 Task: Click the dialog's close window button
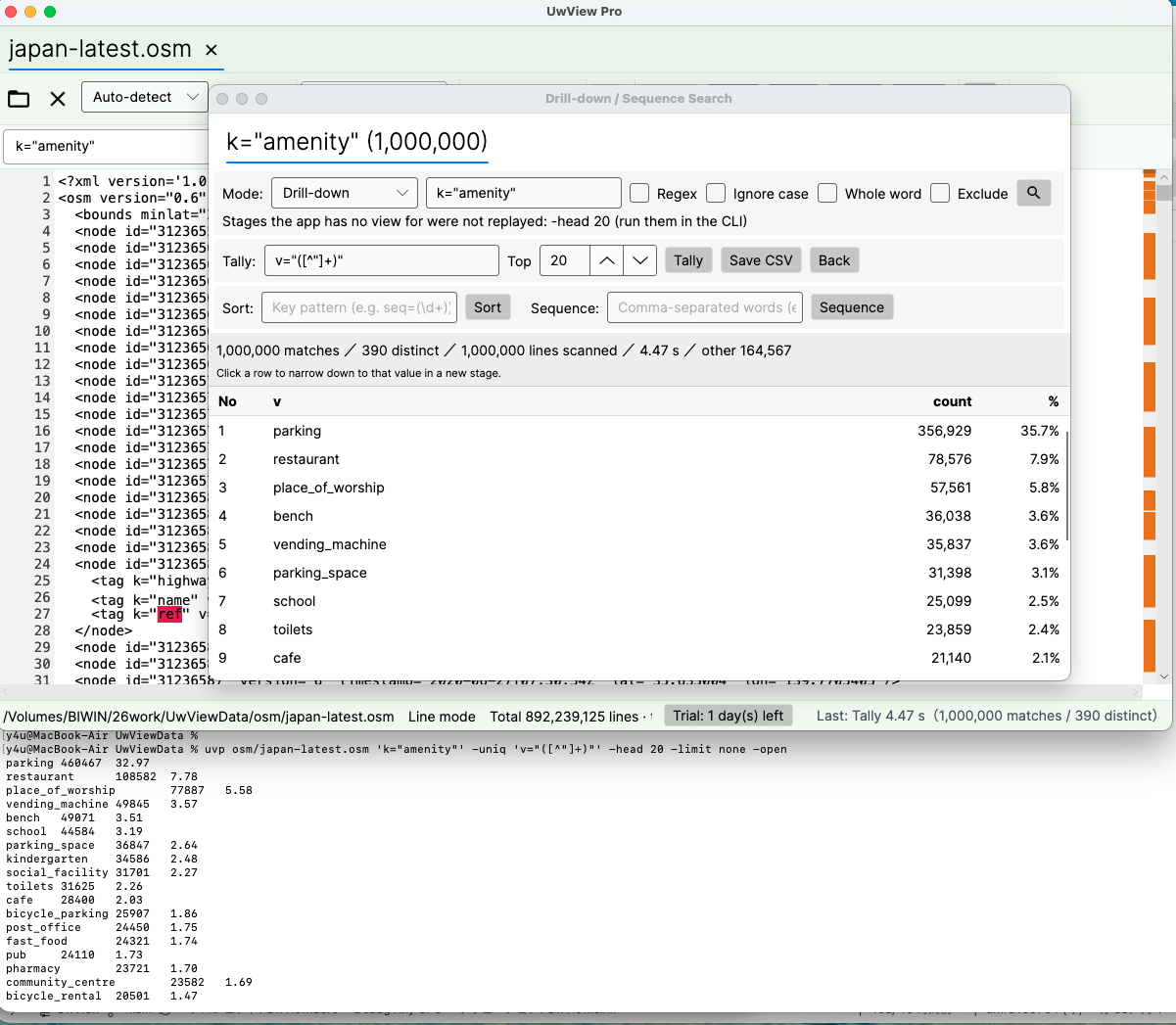(x=222, y=99)
